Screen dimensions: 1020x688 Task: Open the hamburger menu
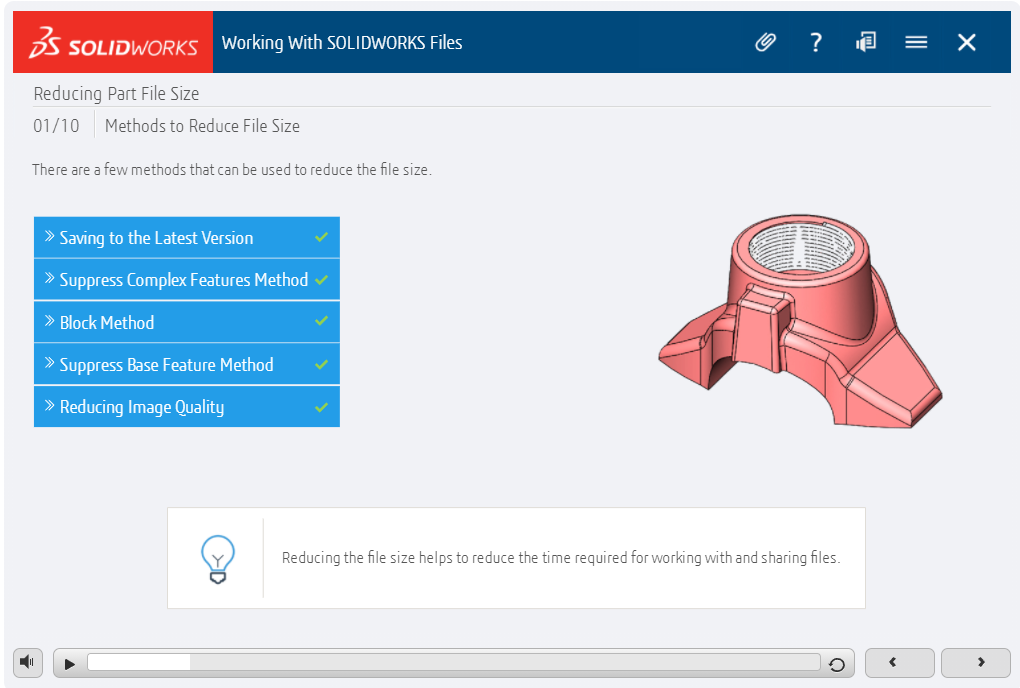pos(916,42)
